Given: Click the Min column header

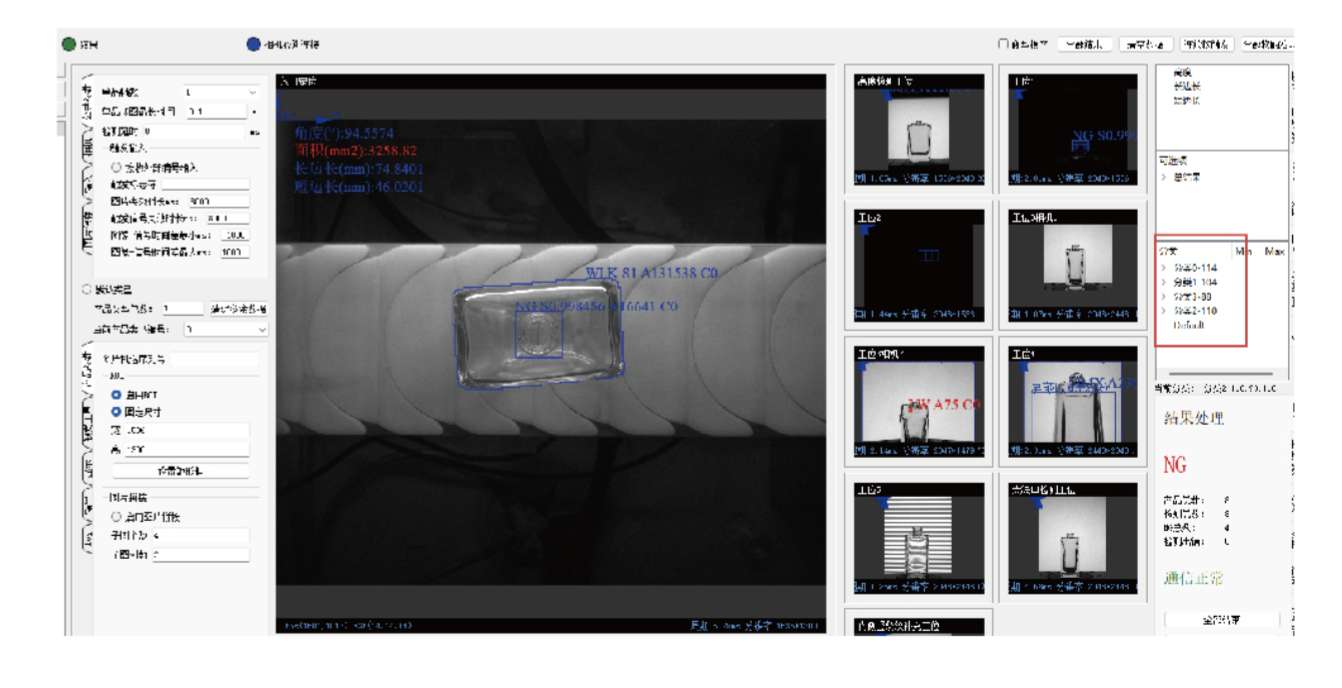Looking at the screenshot, I should [1243, 251].
